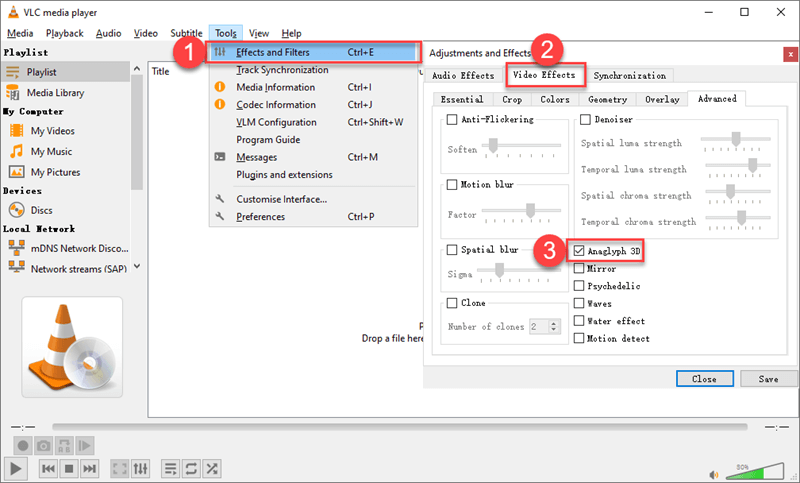Open Customise Interface menu entry
The width and height of the screenshot is (800, 483).
313,199
